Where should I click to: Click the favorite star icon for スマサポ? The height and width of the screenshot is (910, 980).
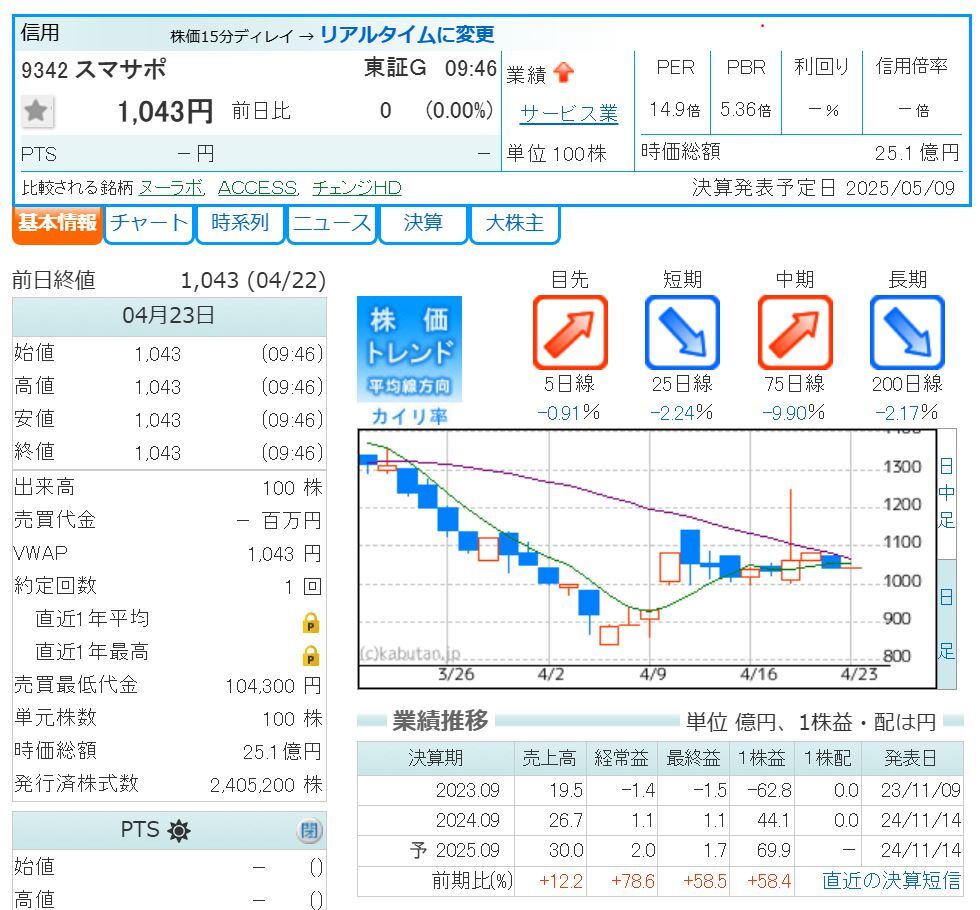pyautogui.click(x=37, y=111)
